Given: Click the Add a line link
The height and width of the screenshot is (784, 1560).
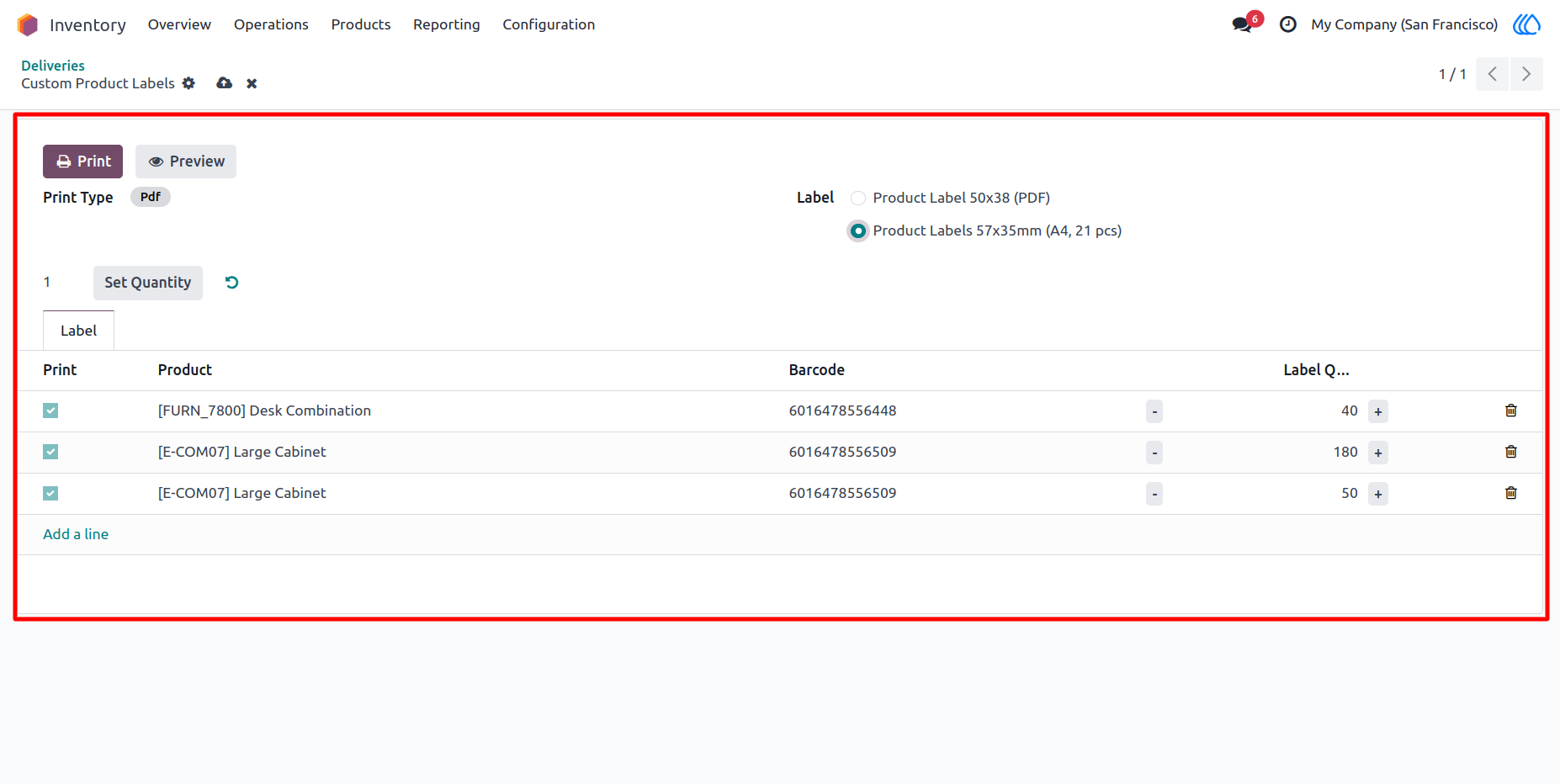Looking at the screenshot, I should point(76,534).
